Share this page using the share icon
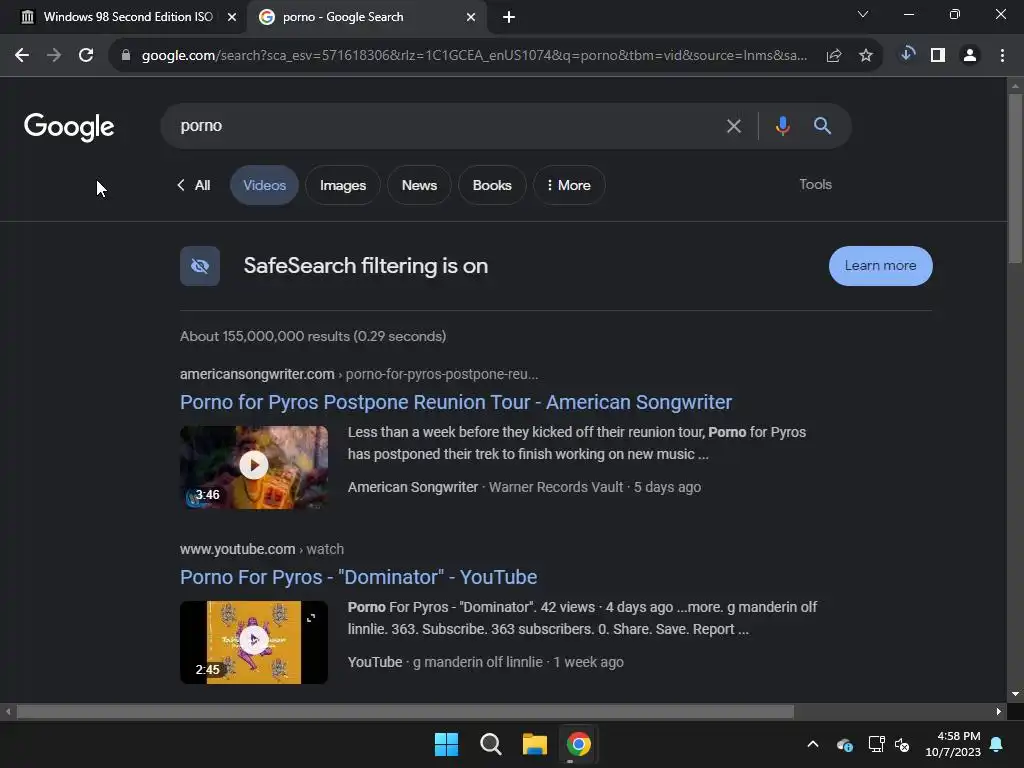The width and height of the screenshot is (1024, 768). 833,56
